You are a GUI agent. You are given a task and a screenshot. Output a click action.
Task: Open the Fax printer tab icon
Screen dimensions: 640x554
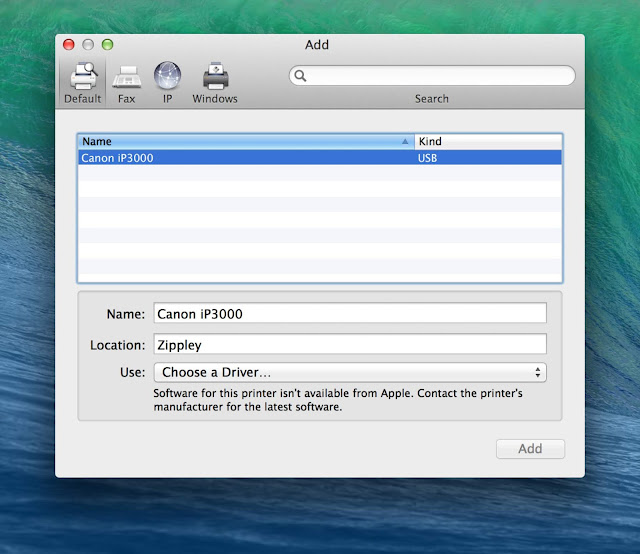click(x=127, y=77)
